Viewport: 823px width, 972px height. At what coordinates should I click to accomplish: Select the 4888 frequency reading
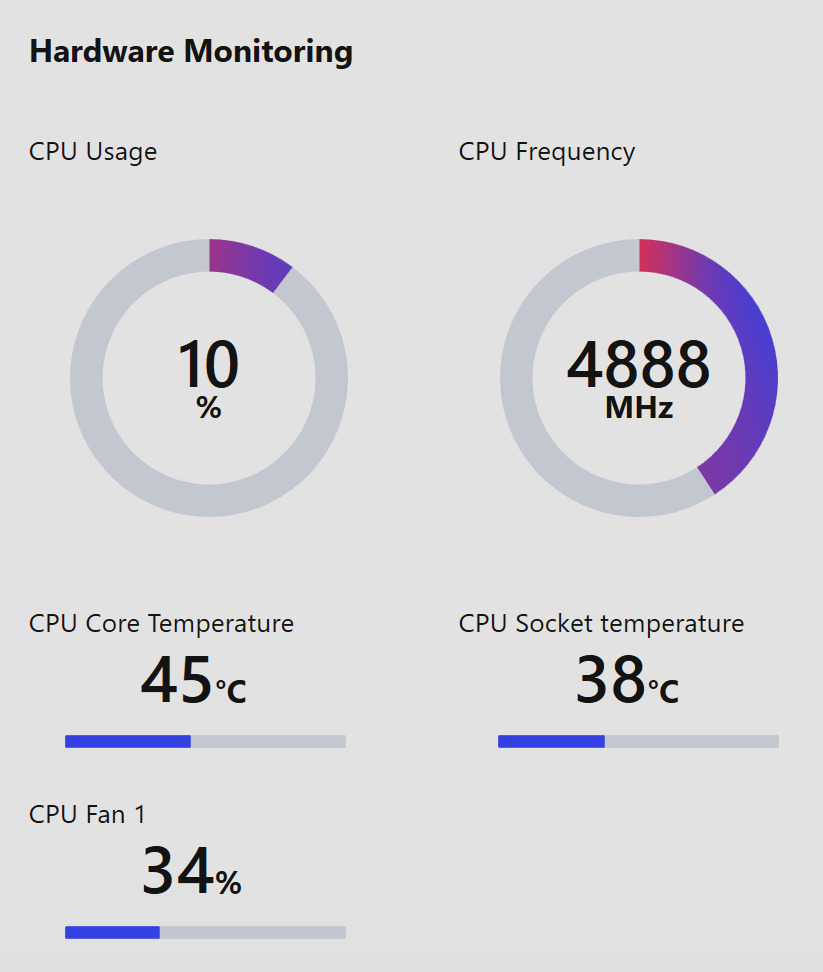tap(638, 365)
